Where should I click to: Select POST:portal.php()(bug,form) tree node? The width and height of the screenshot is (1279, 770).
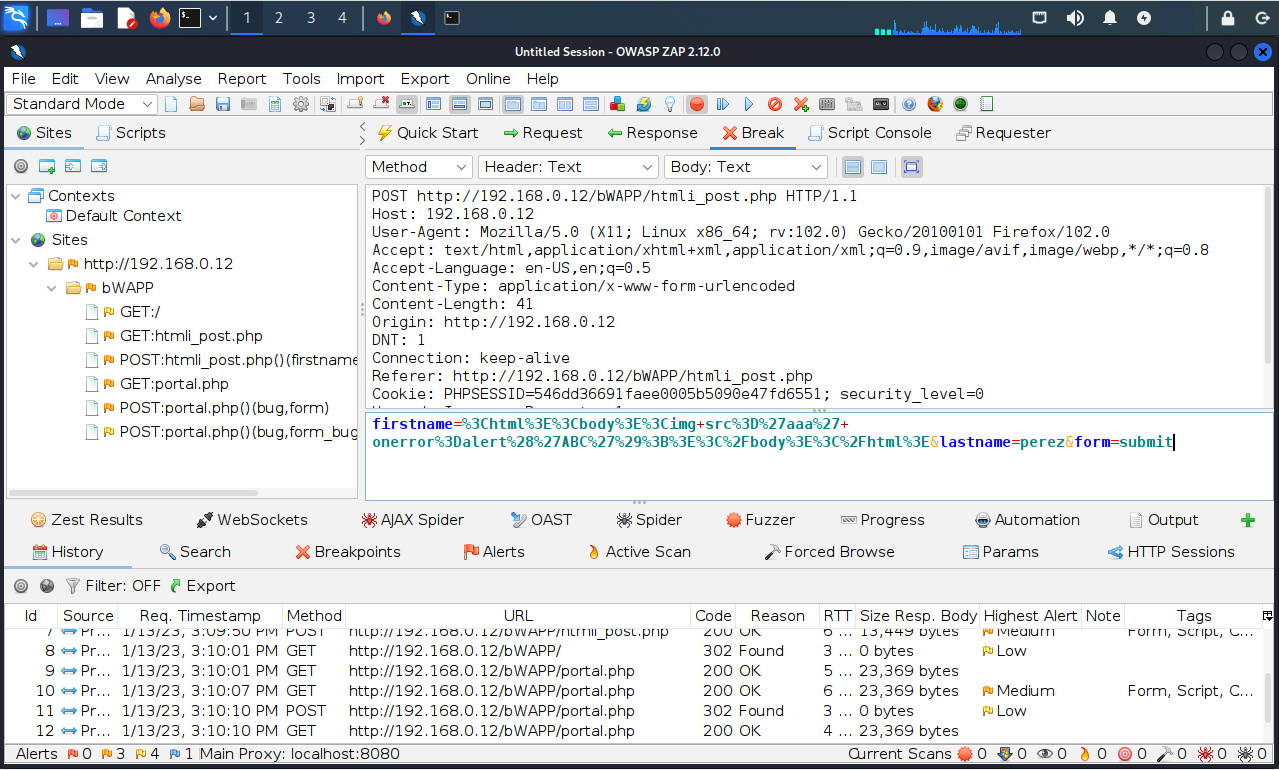coord(224,408)
